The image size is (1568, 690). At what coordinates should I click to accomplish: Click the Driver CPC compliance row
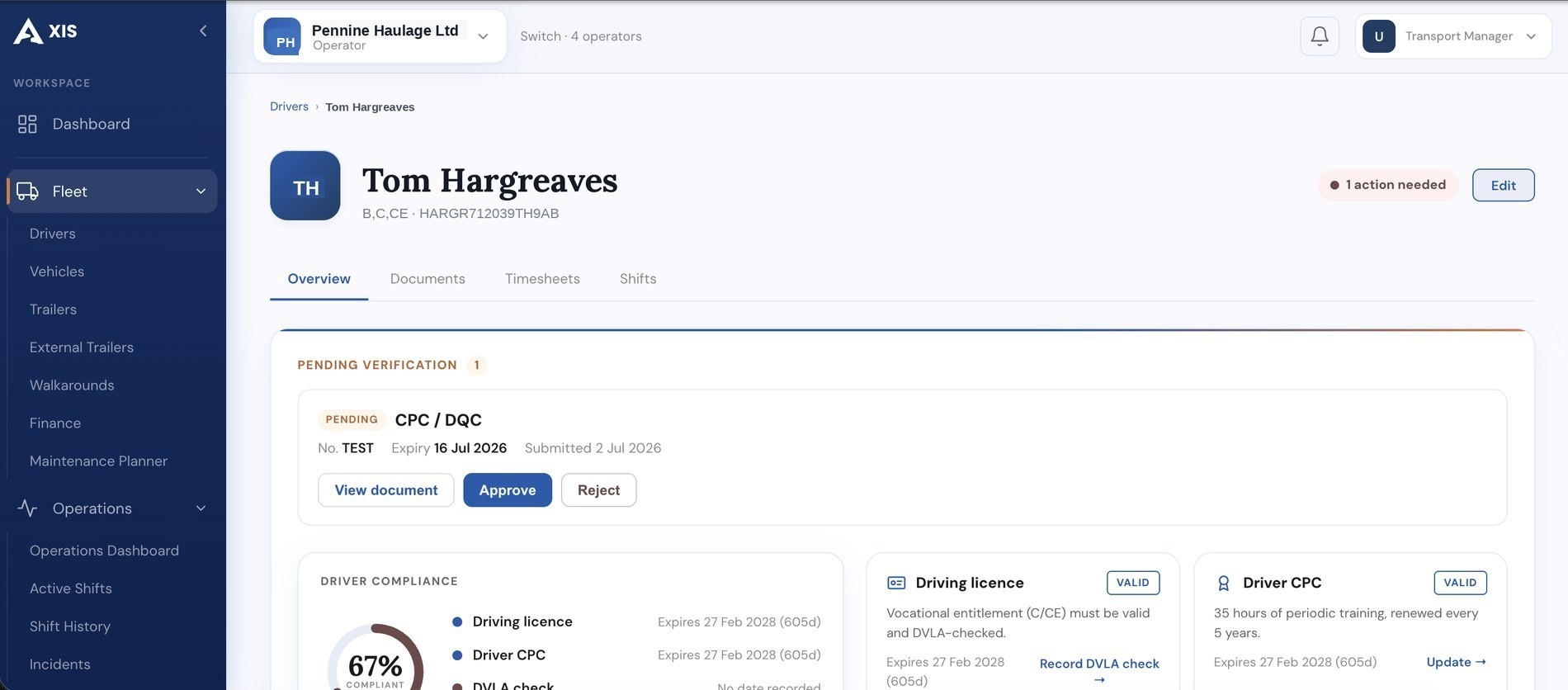click(636, 655)
